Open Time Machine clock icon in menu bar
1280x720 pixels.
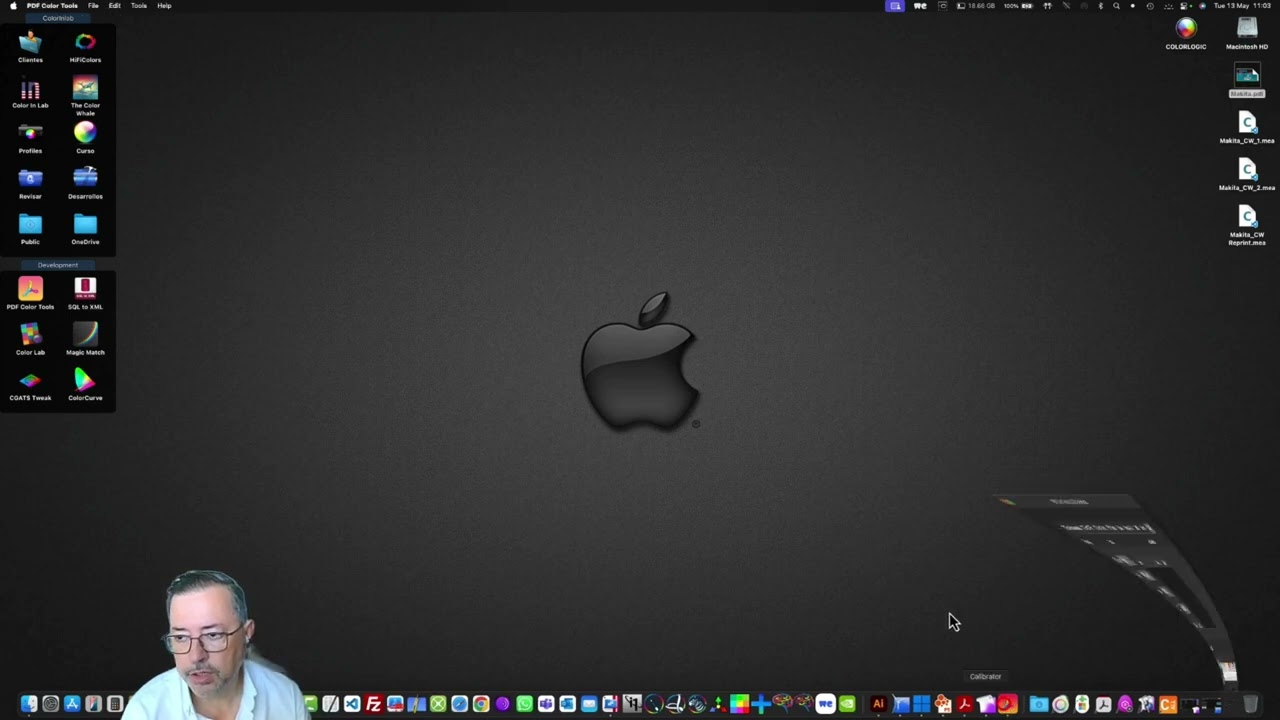pos(1150,6)
